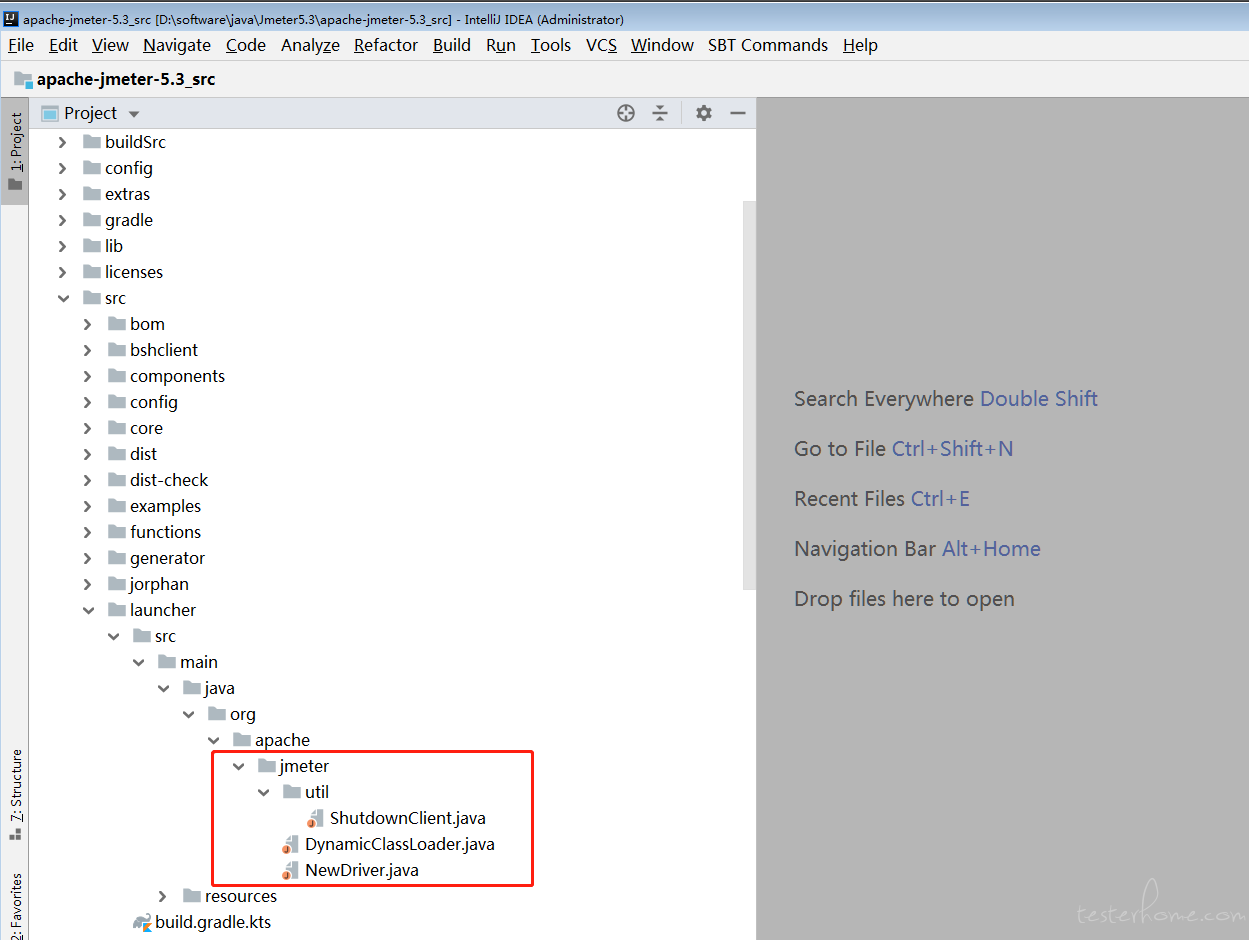Select DynamicClassLoader.java in the tree
The image size is (1249, 940).
point(400,844)
